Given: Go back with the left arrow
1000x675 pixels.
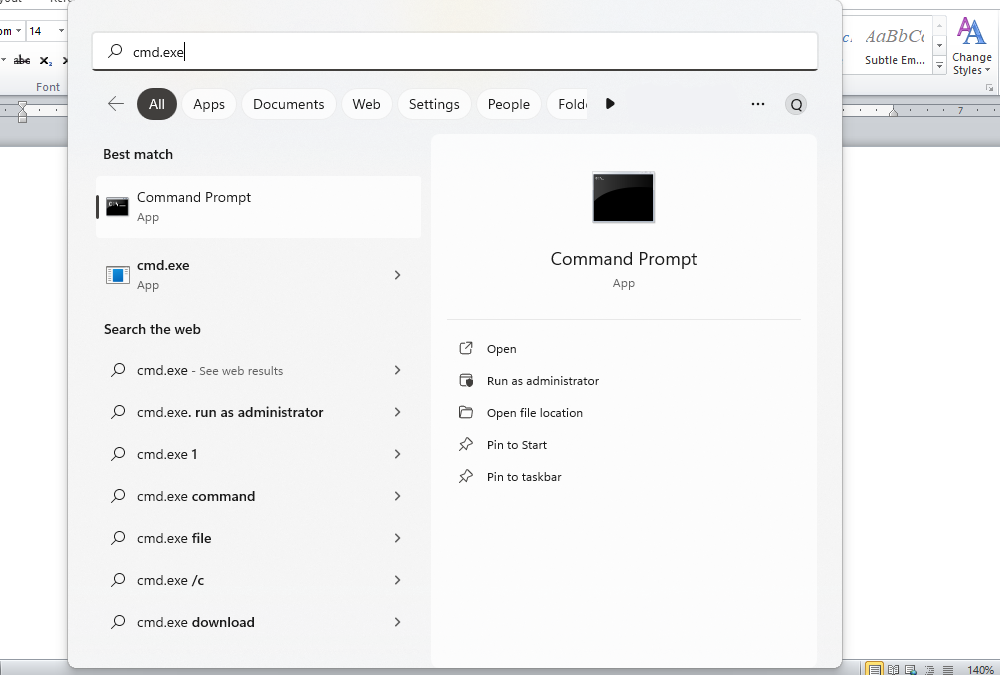Looking at the screenshot, I should (x=115, y=104).
